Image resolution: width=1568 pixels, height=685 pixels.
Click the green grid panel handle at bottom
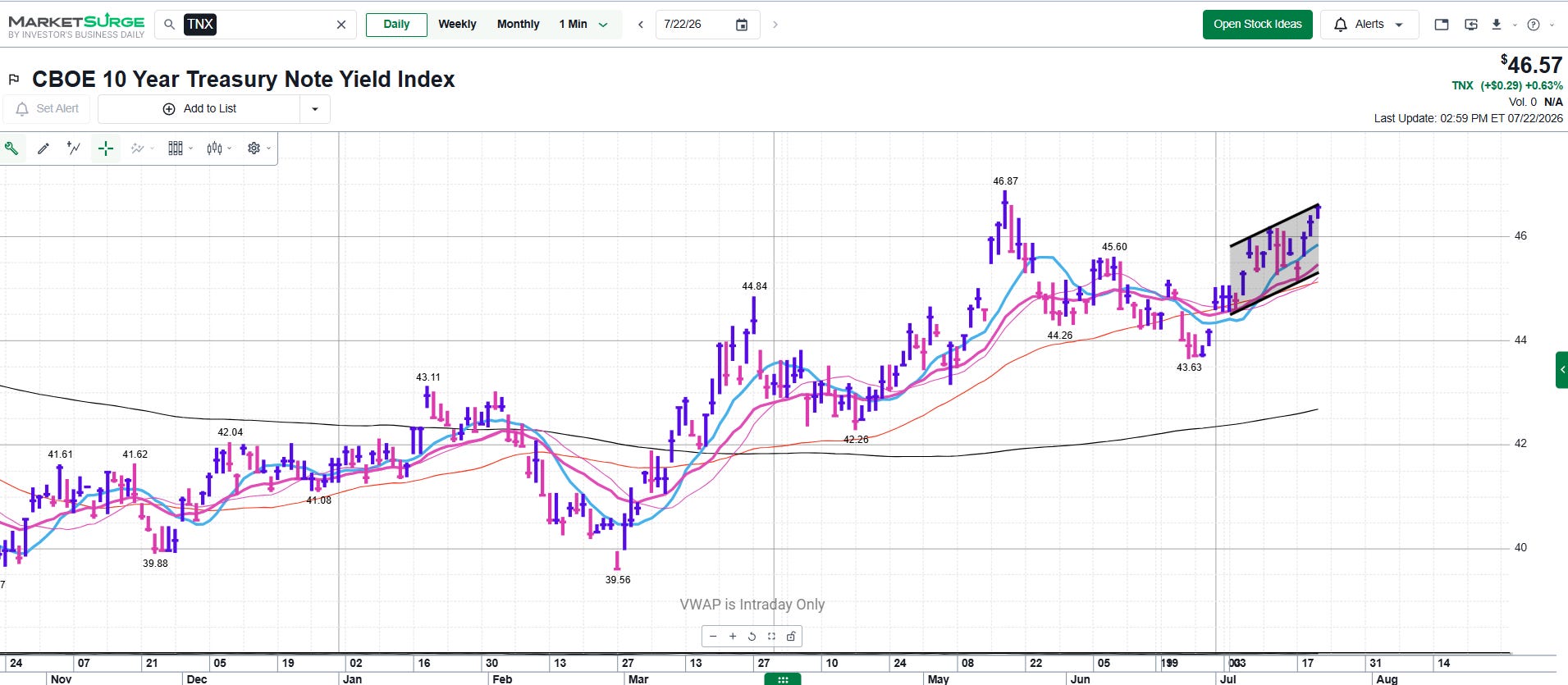pyautogui.click(x=783, y=679)
